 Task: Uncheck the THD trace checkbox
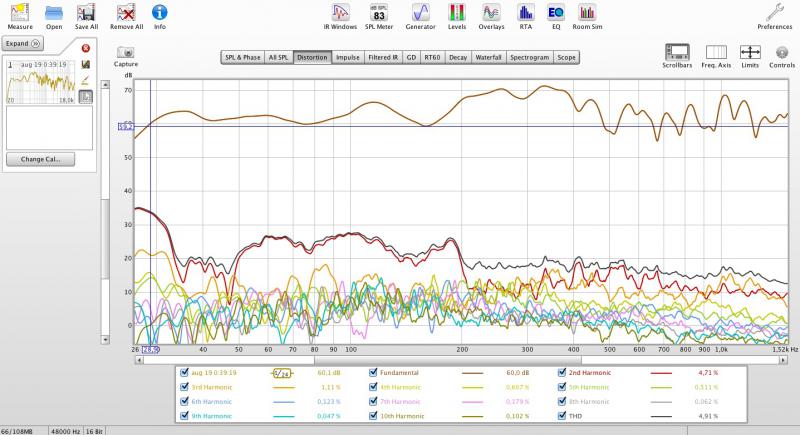562,416
